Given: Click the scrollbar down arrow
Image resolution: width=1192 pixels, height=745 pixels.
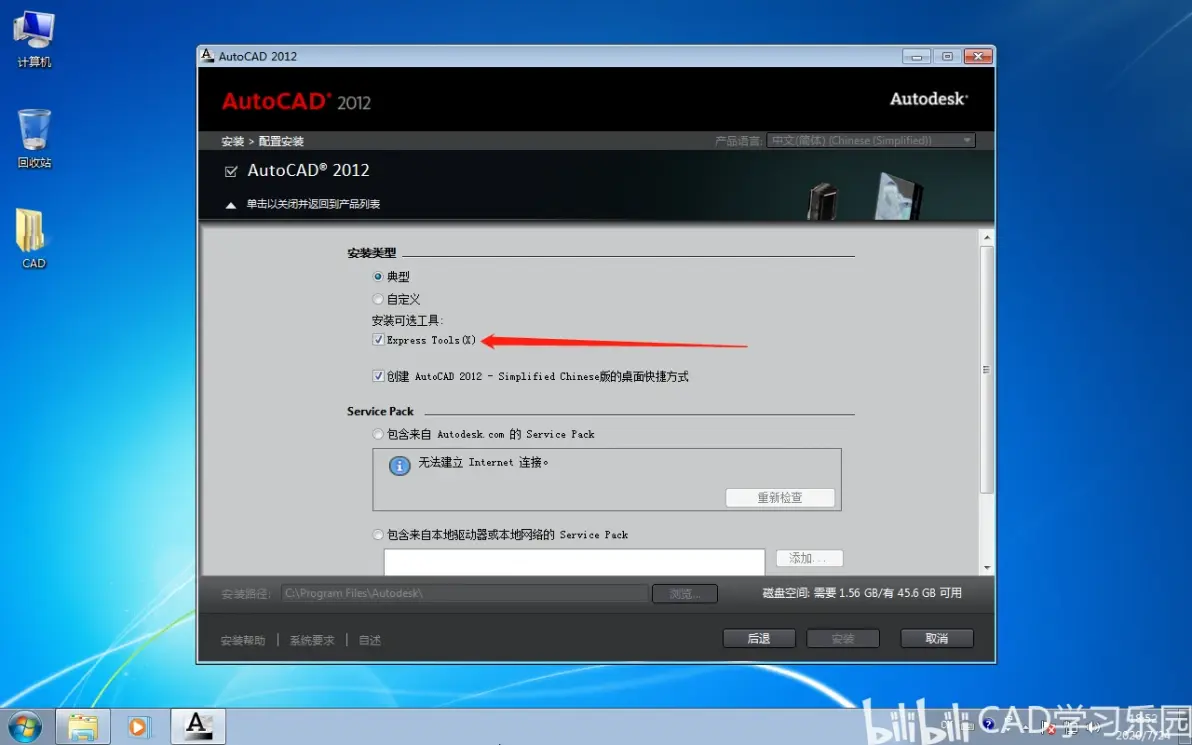Looking at the screenshot, I should point(987,568).
